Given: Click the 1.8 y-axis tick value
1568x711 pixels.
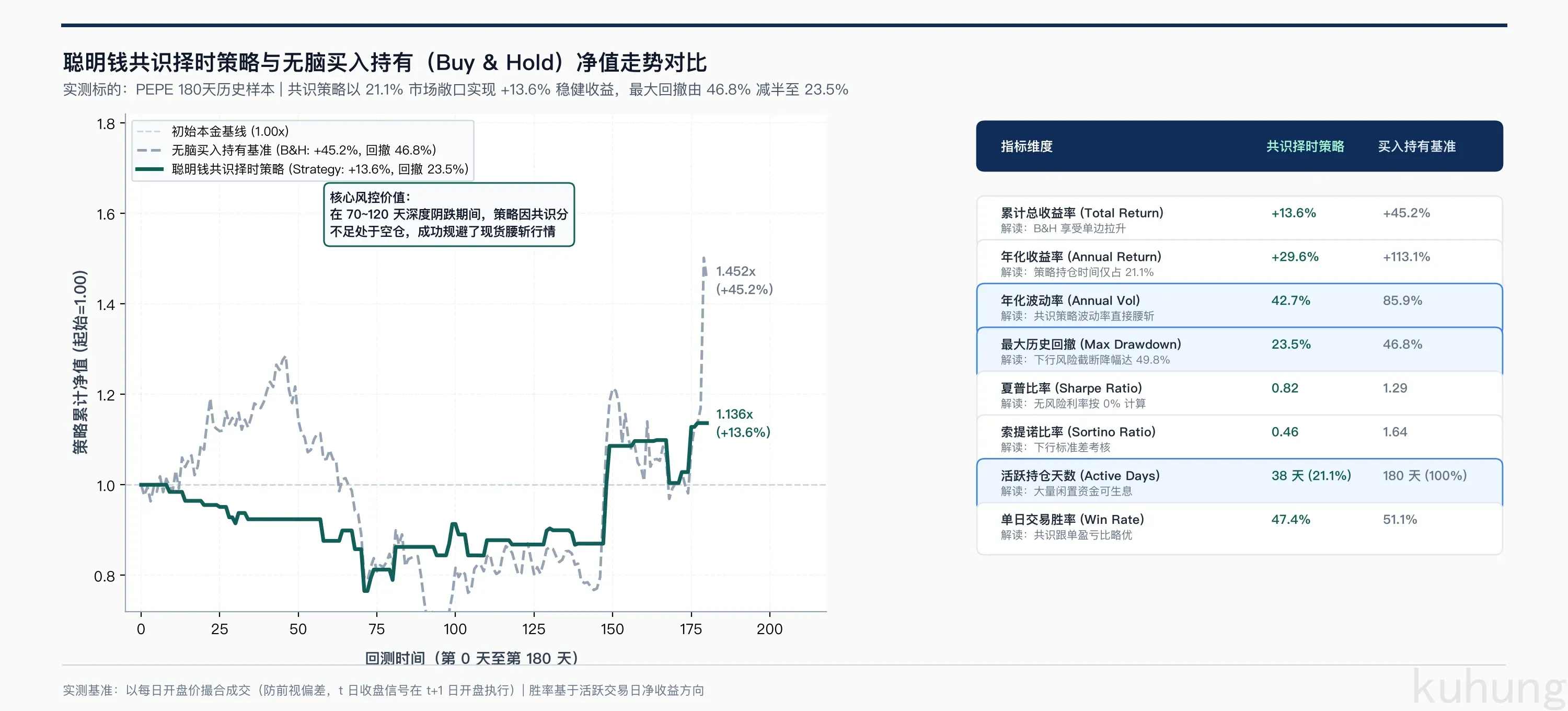Looking at the screenshot, I should (x=106, y=124).
